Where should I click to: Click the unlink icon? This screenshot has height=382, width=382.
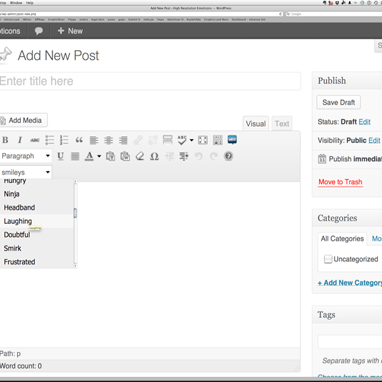153,140
